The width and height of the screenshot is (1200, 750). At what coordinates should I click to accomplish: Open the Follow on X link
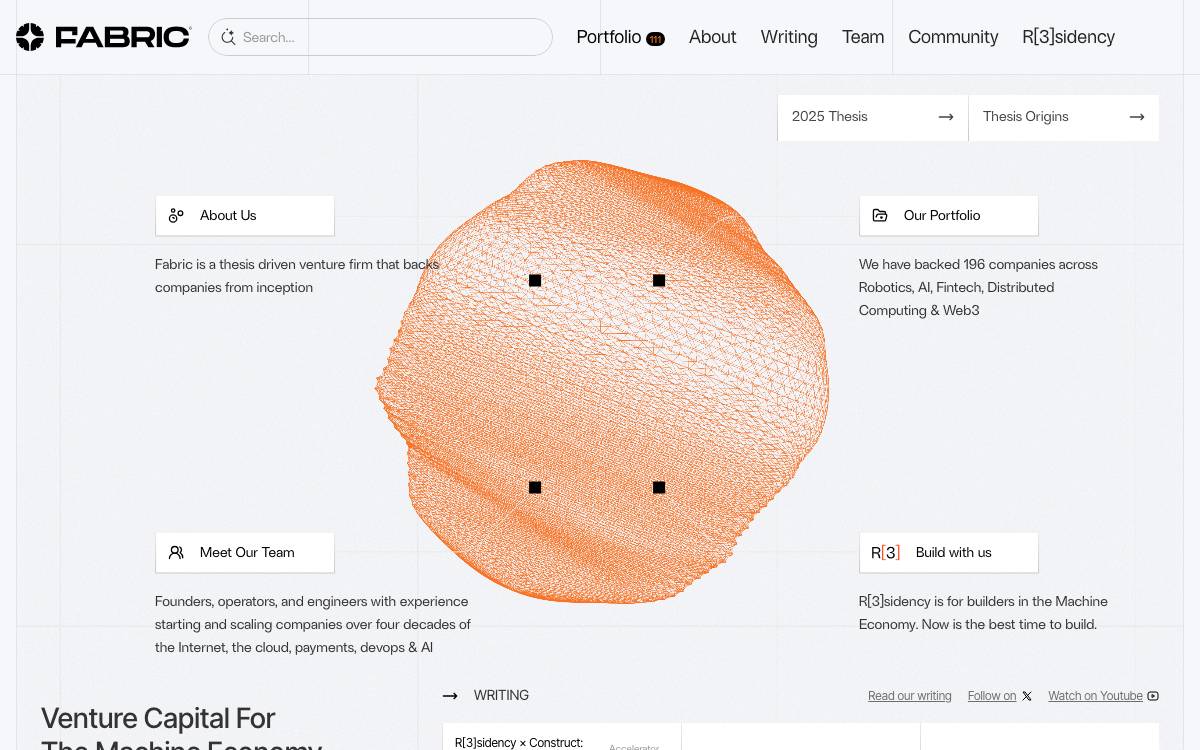(1000, 696)
